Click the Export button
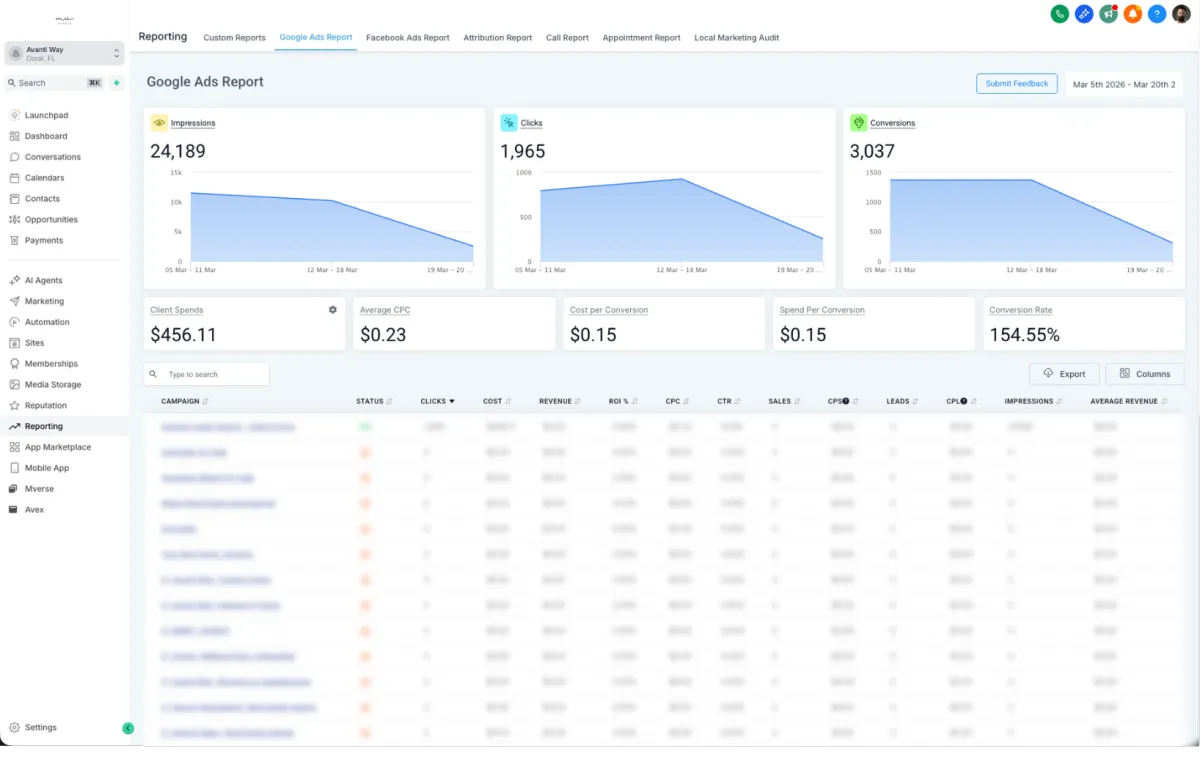Screen dimensions: 1200x759 tap(1064, 374)
